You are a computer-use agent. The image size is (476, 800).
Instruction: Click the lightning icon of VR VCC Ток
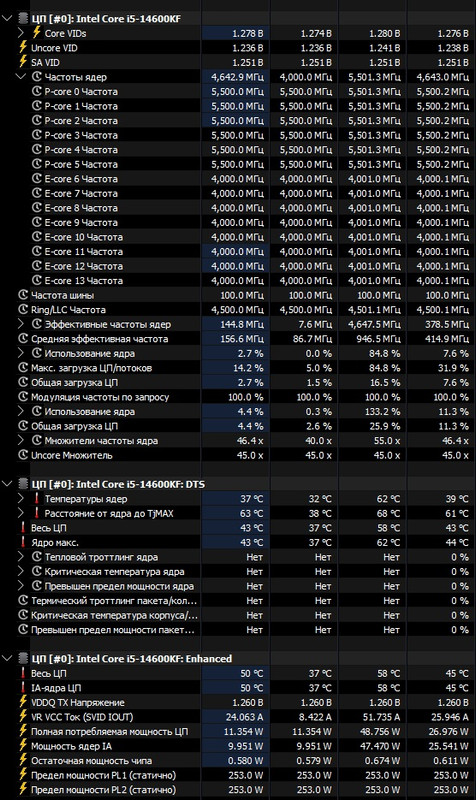coord(22,717)
